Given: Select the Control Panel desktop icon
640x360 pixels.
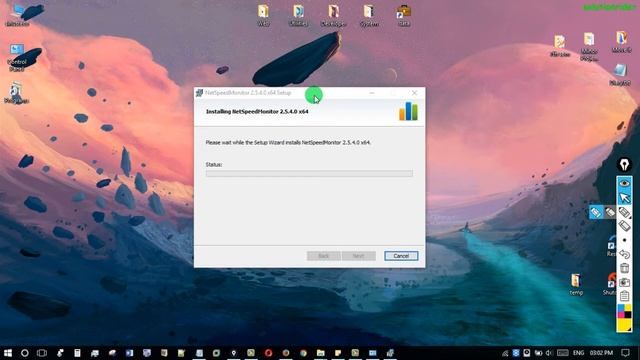Looking at the screenshot, I should [17, 58].
